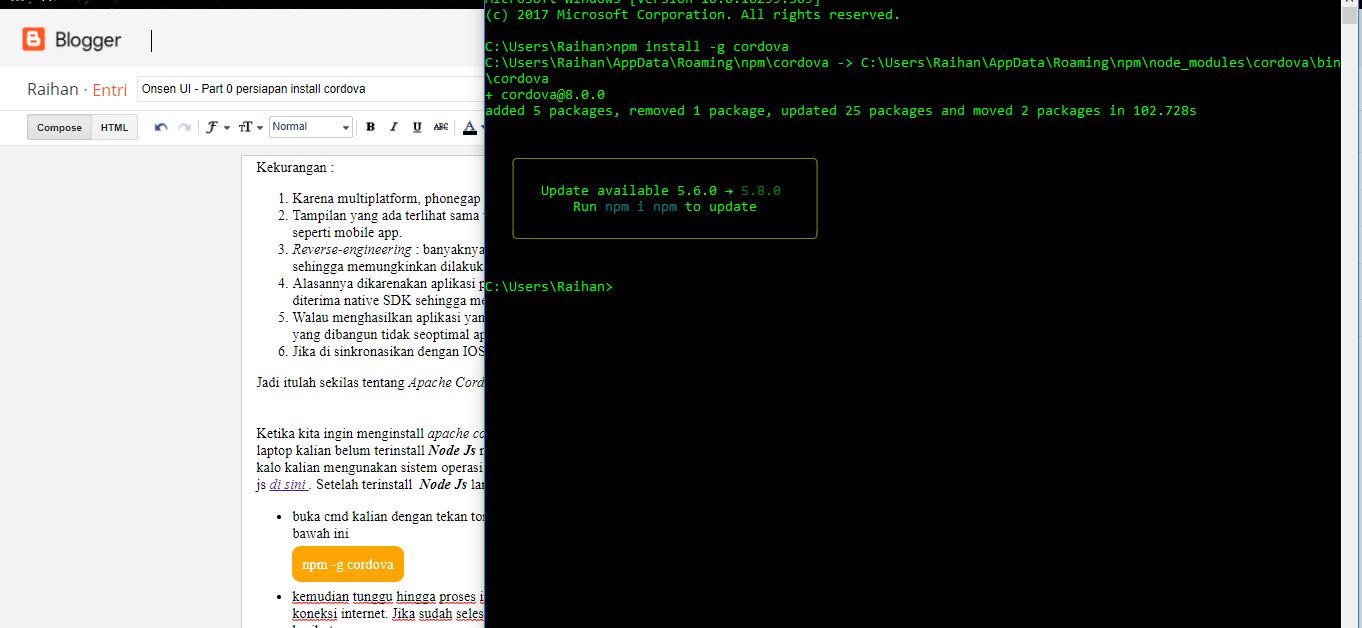Click the Blogger logo icon
This screenshot has width=1362, height=628.
[x=33, y=40]
